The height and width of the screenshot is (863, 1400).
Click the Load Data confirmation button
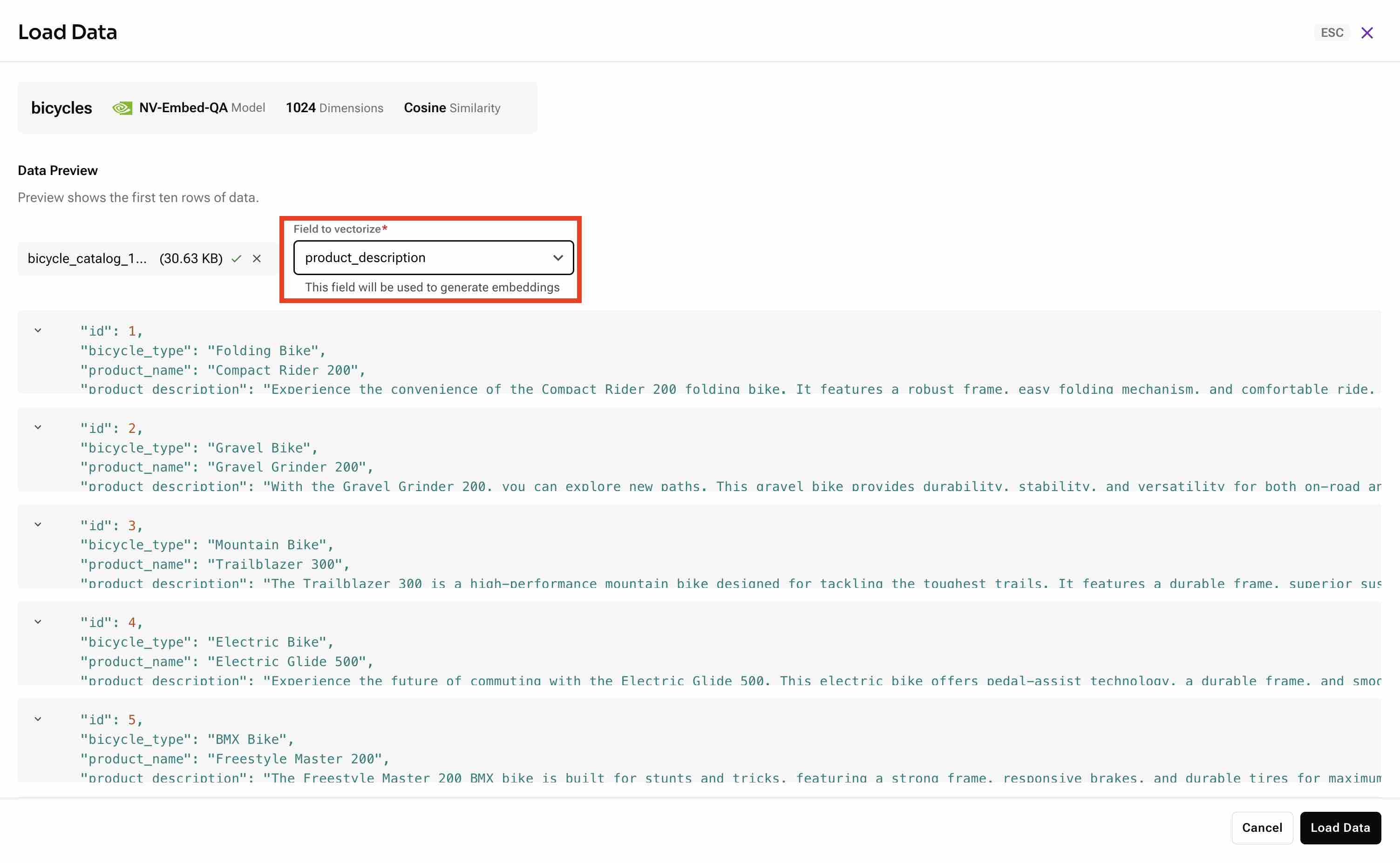click(x=1340, y=828)
